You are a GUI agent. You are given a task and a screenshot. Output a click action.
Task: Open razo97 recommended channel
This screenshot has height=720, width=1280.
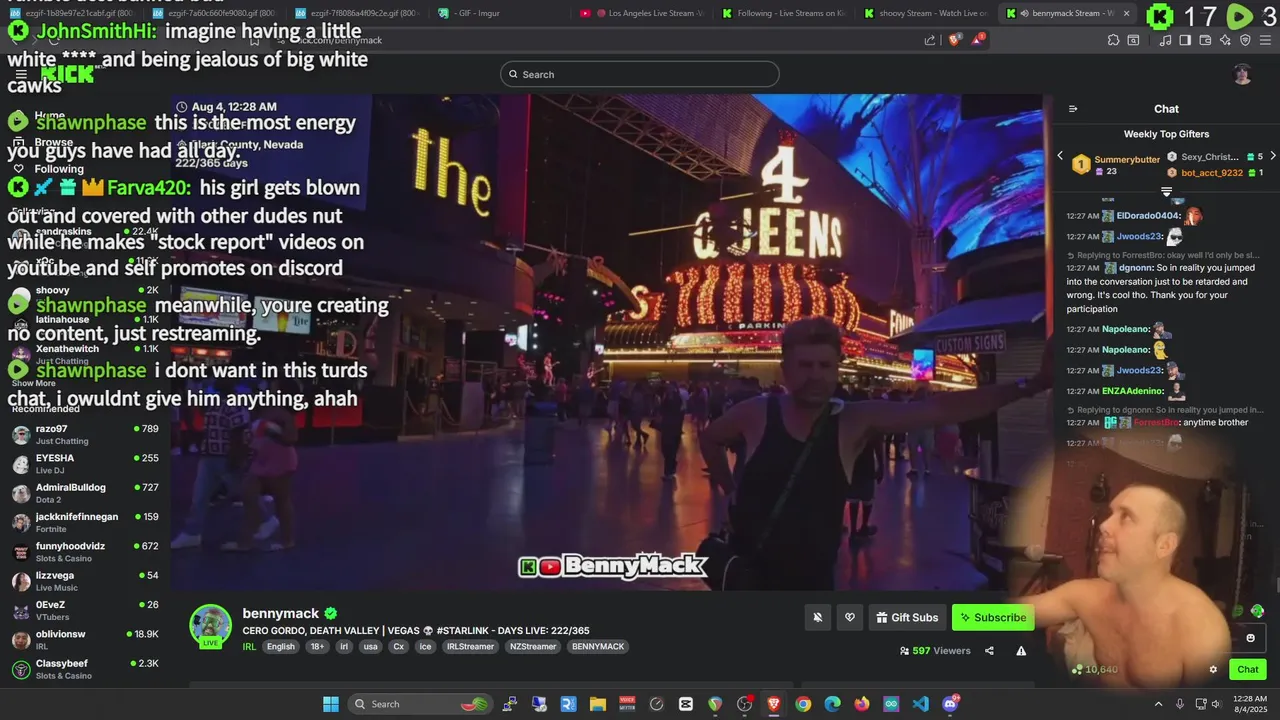pos(85,434)
